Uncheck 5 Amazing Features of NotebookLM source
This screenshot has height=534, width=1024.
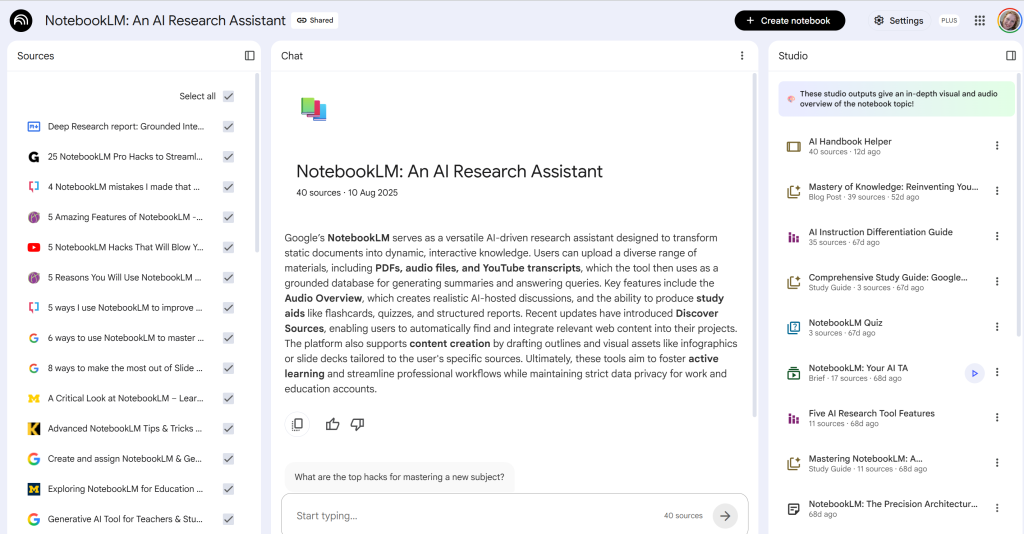[229, 217]
